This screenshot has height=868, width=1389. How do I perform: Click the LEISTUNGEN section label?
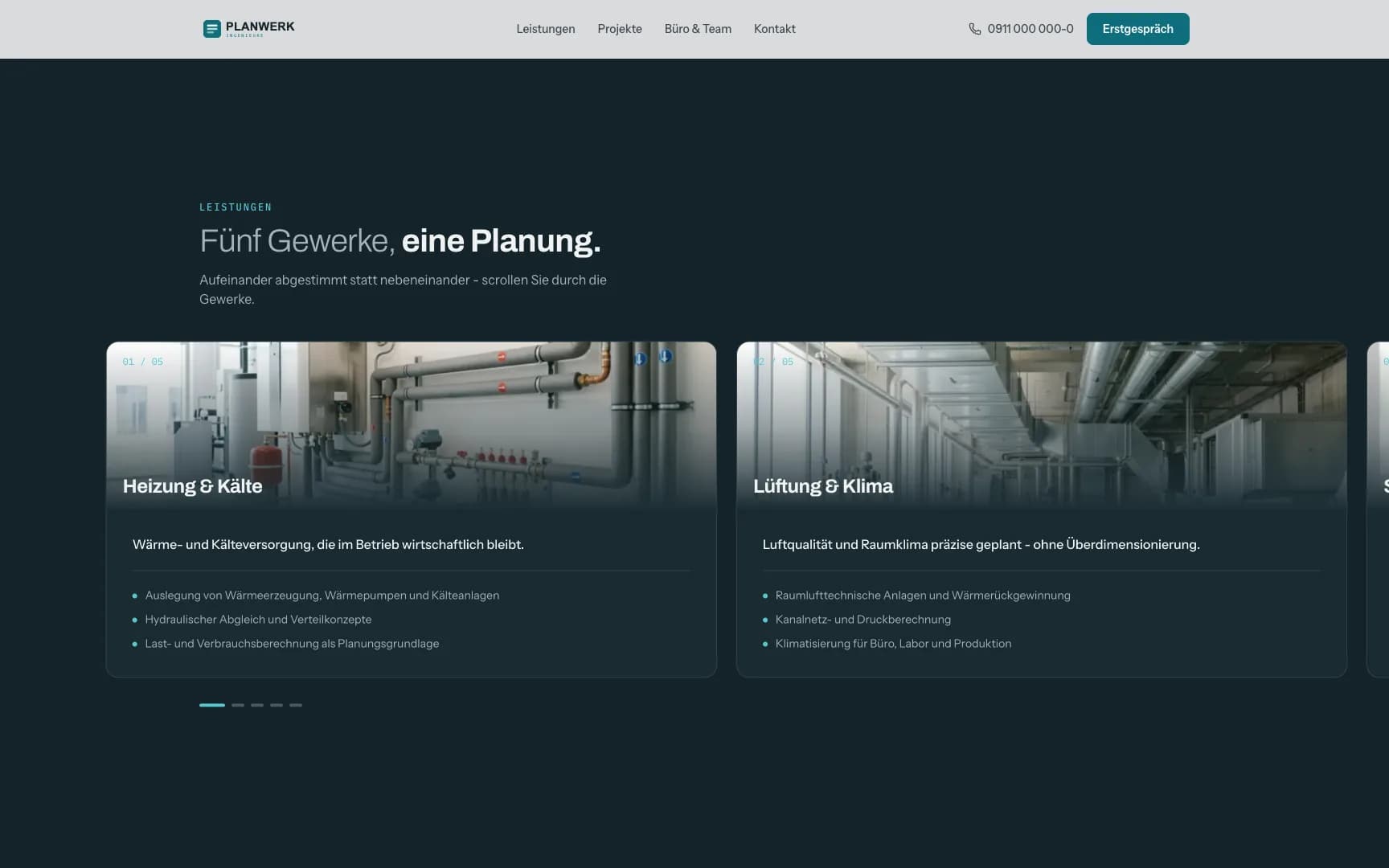(236, 207)
